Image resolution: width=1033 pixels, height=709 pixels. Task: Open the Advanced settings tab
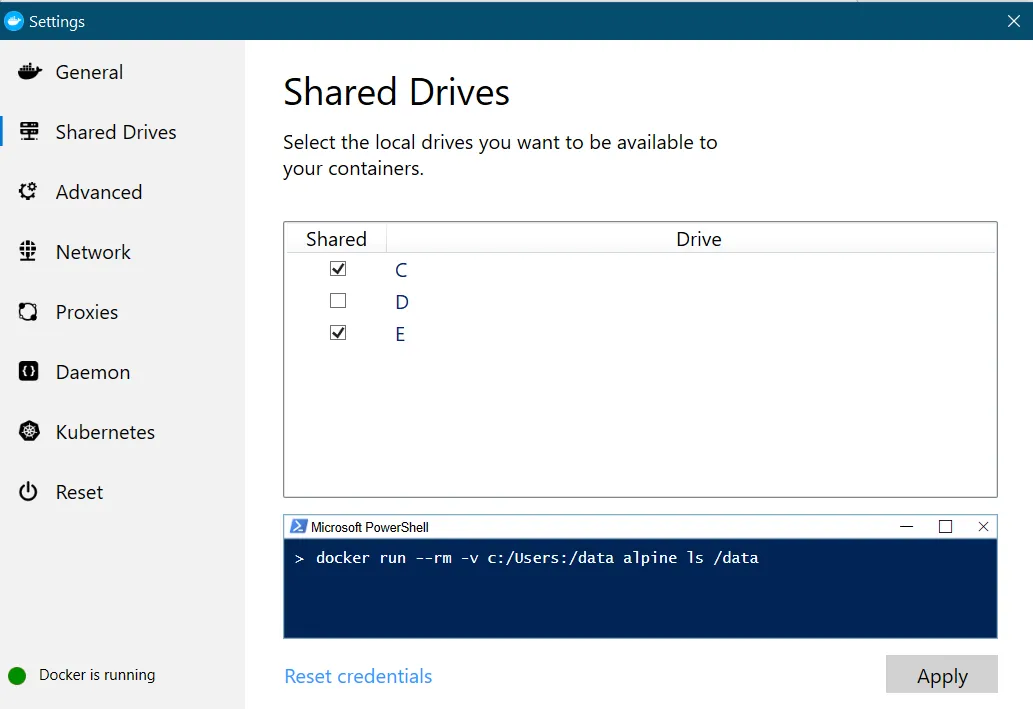point(99,192)
